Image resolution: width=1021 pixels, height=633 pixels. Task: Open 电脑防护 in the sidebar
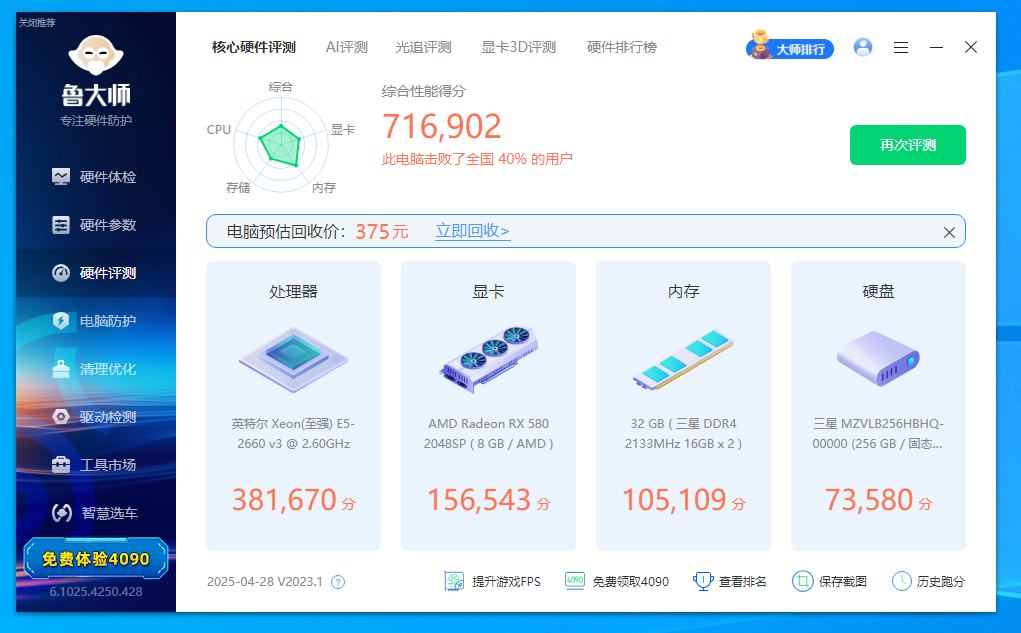tap(96, 321)
